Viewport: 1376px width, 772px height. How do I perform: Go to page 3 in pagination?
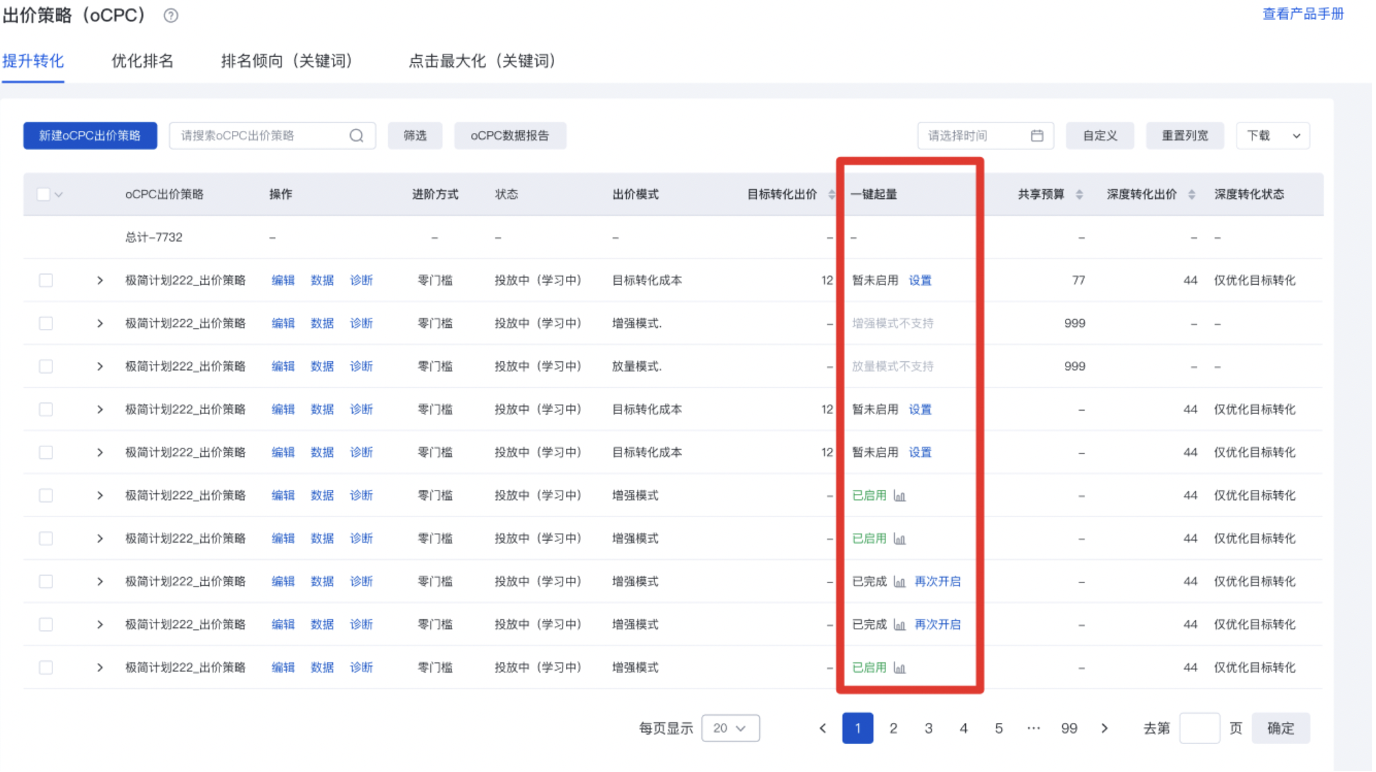click(928, 728)
